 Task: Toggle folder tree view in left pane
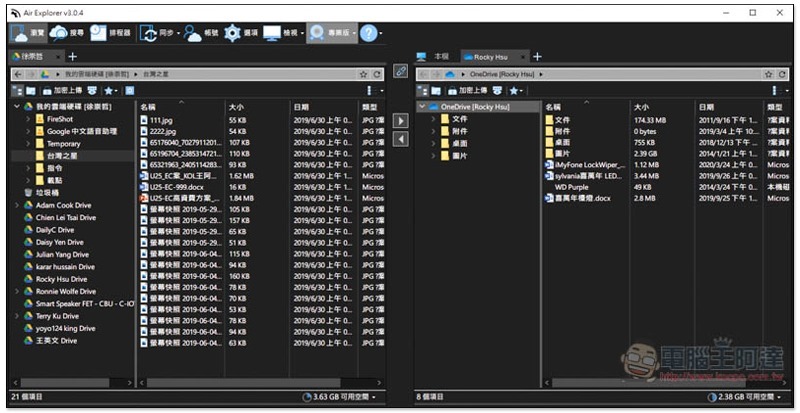[x=17, y=90]
